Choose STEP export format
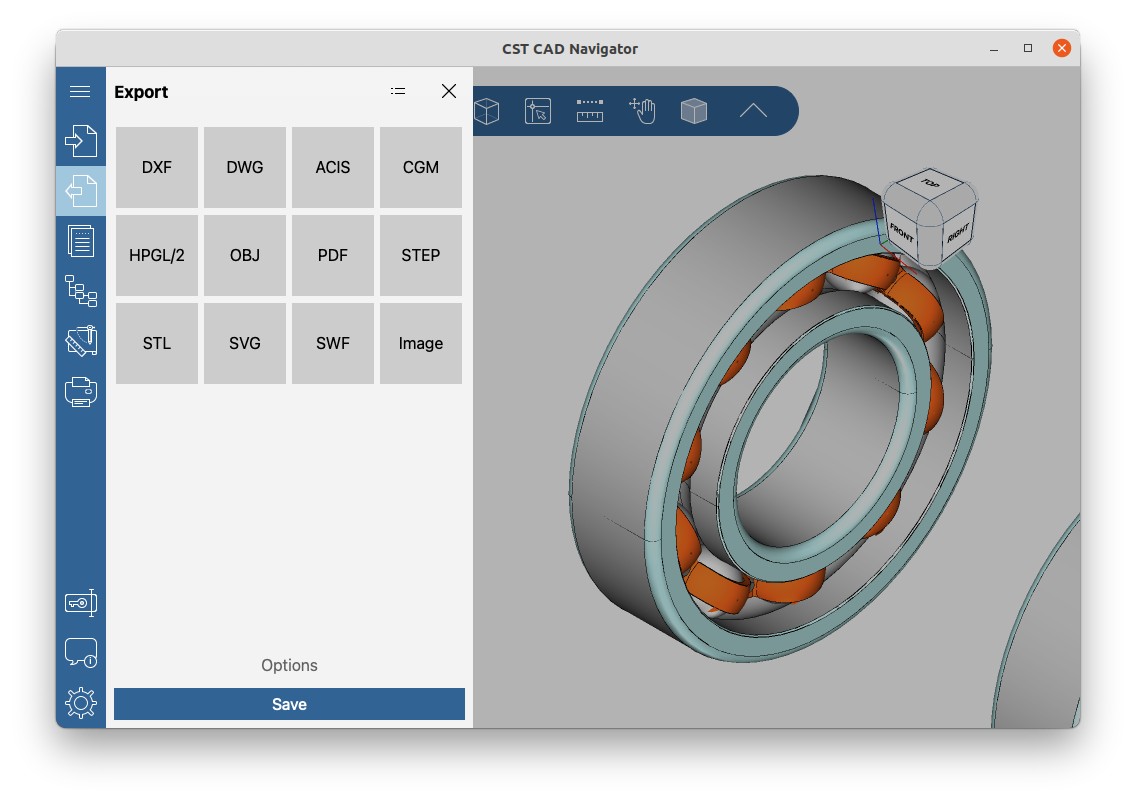Image resolution: width=1136 pixels, height=802 pixels. pyautogui.click(x=421, y=255)
